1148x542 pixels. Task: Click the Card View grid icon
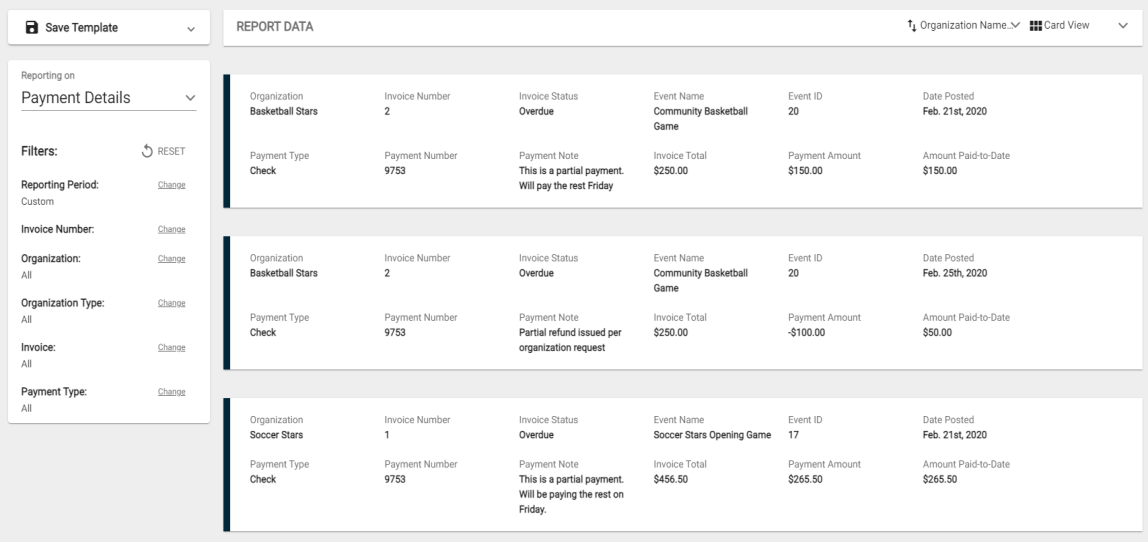pos(1035,26)
